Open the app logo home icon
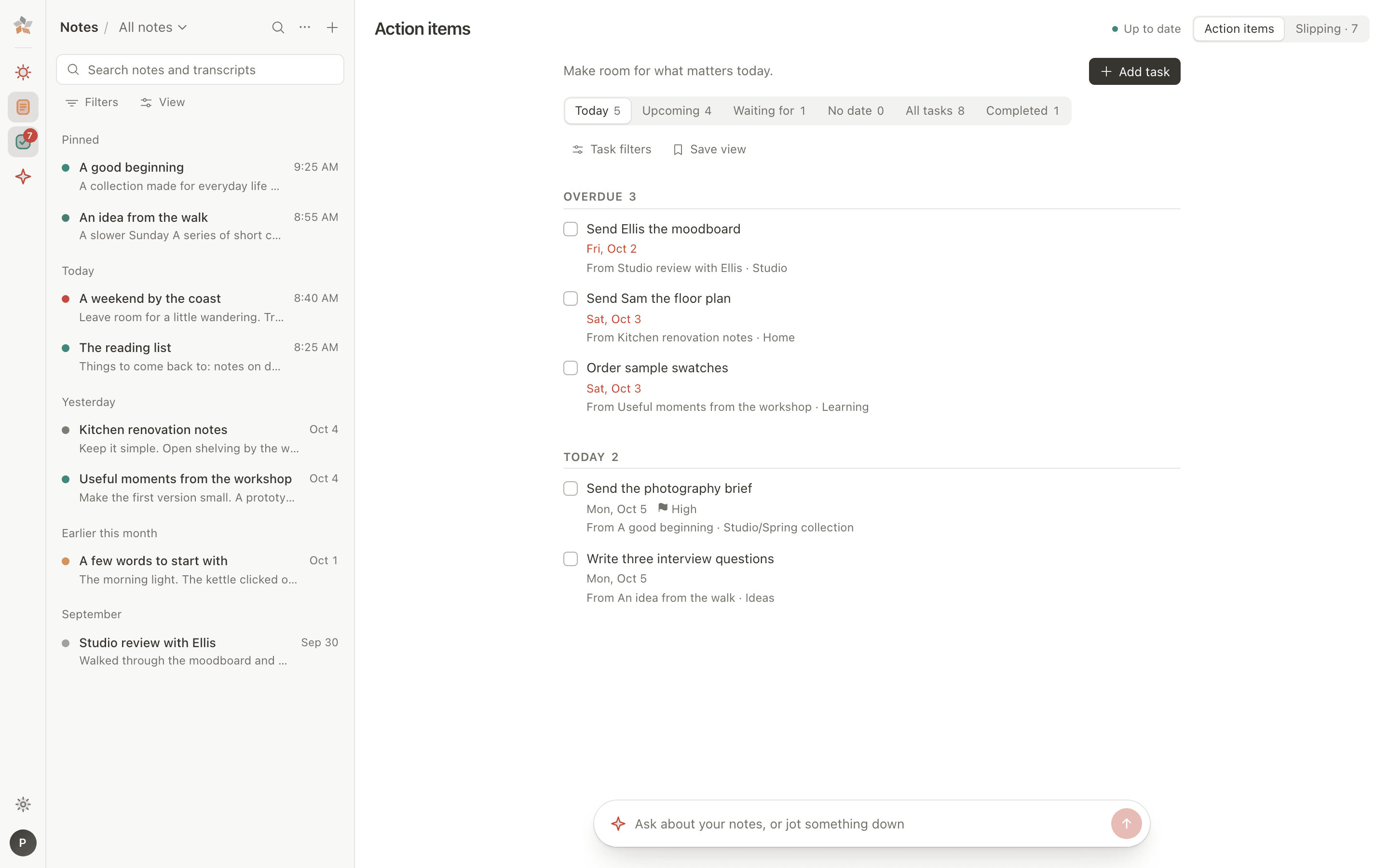Viewport: 1389px width, 868px height. pyautogui.click(x=23, y=25)
